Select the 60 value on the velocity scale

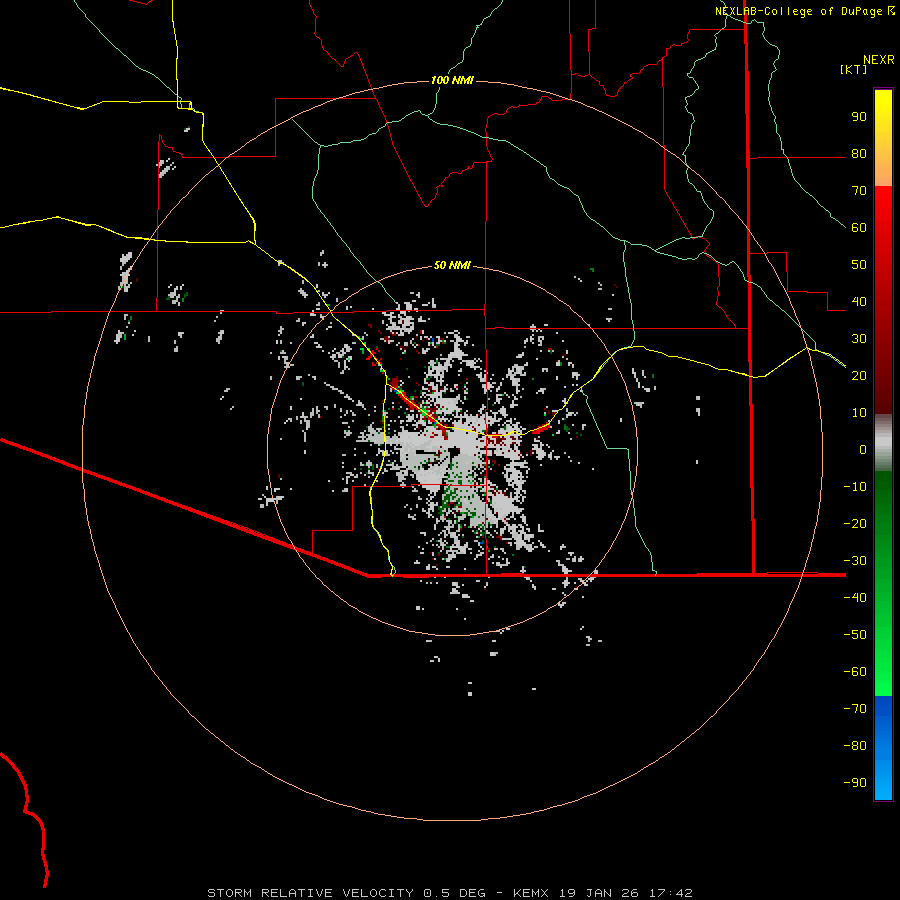(x=859, y=227)
